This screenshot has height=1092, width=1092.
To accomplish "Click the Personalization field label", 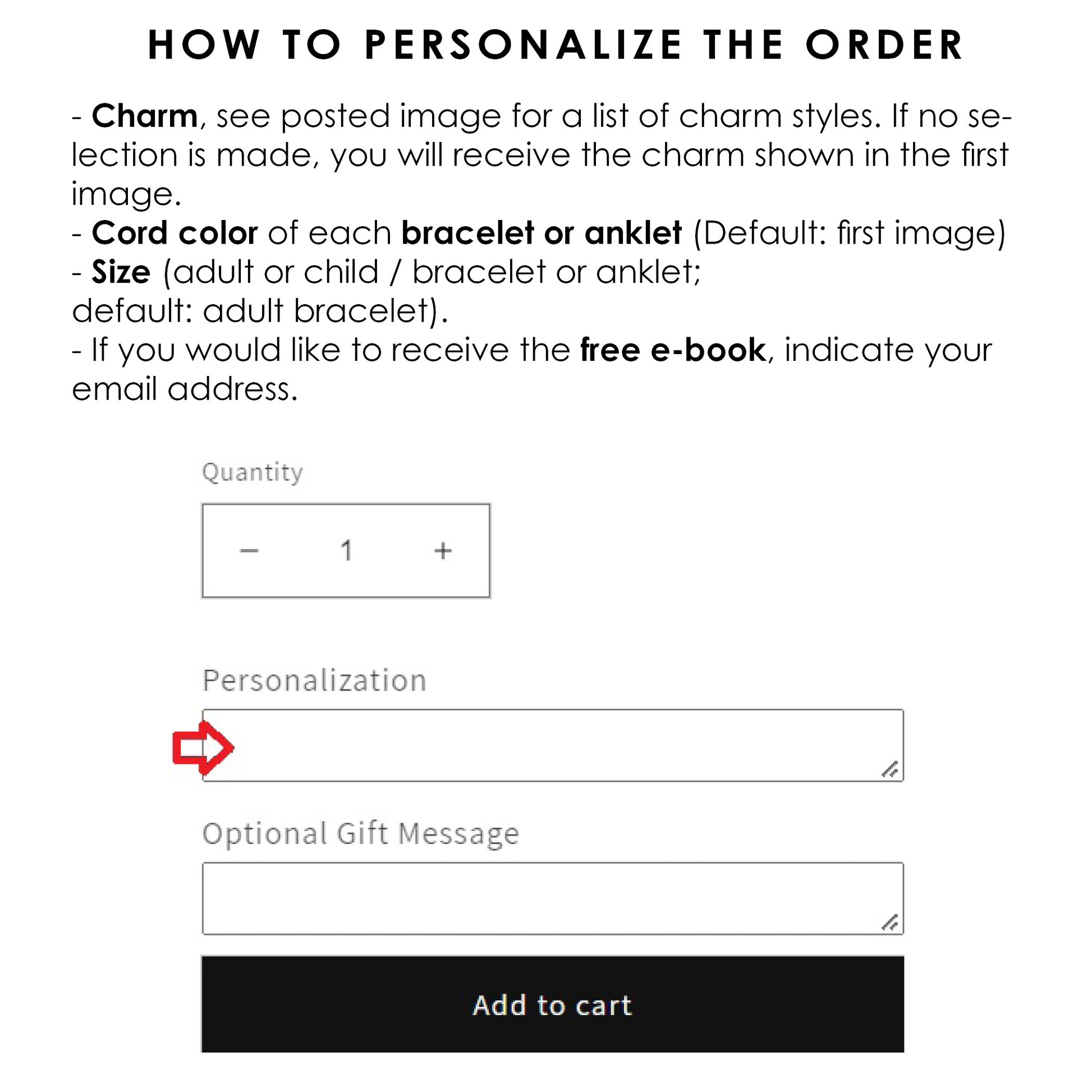I will tap(314, 680).
